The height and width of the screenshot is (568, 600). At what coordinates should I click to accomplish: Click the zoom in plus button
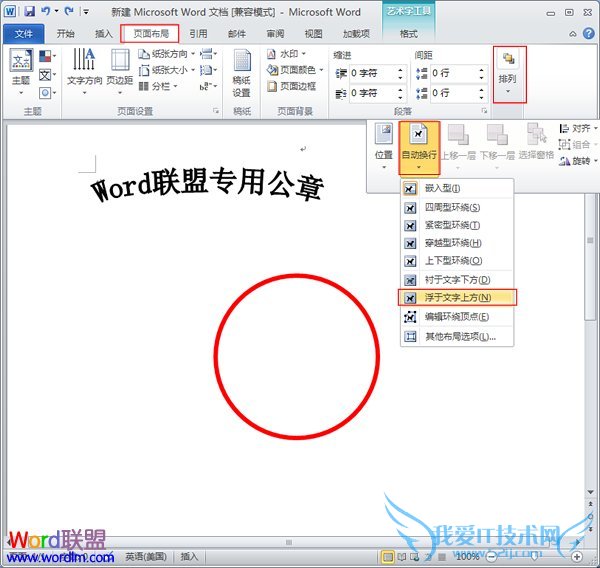pos(577,556)
